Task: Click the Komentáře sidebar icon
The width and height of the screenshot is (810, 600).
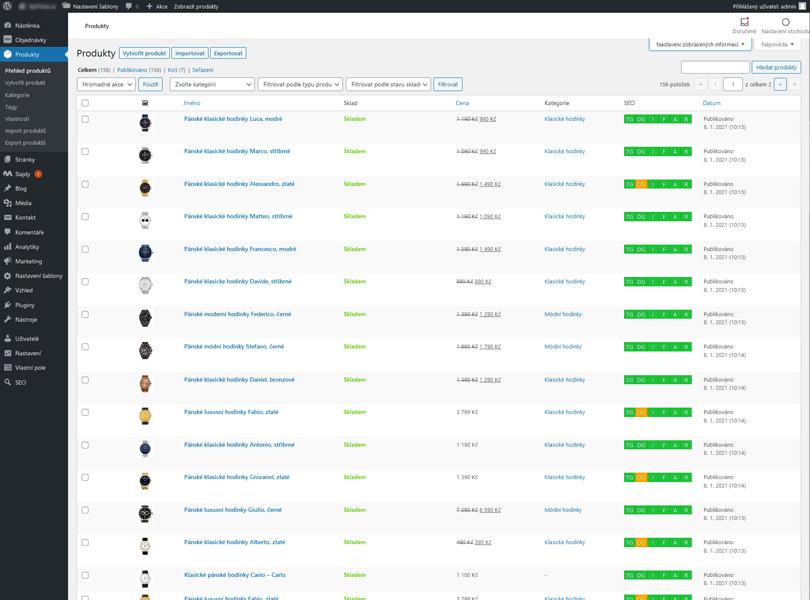Action: [8, 232]
